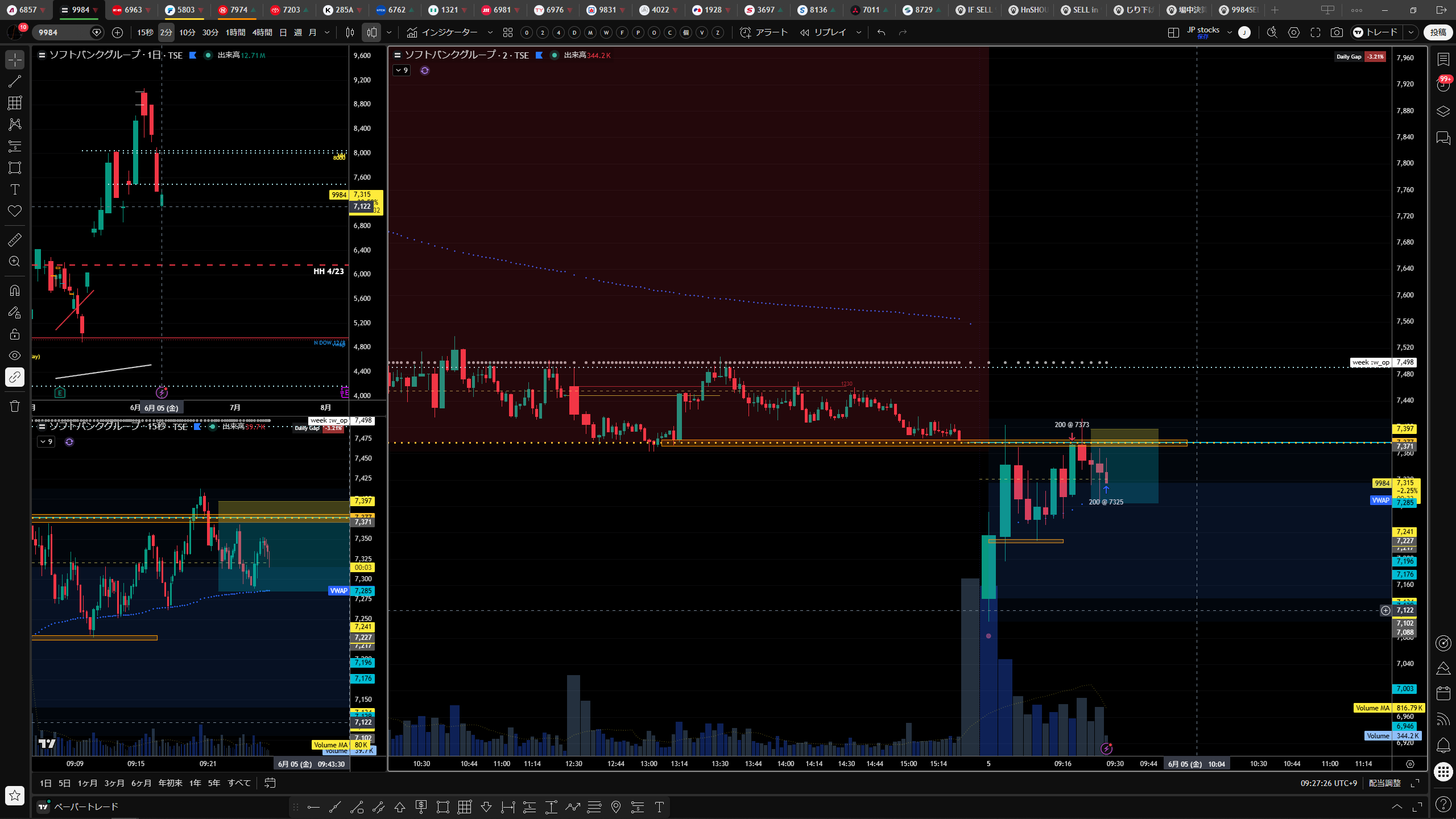1456x819 pixels.
Task: Select the ruler measure tool
Action: [x=15, y=240]
